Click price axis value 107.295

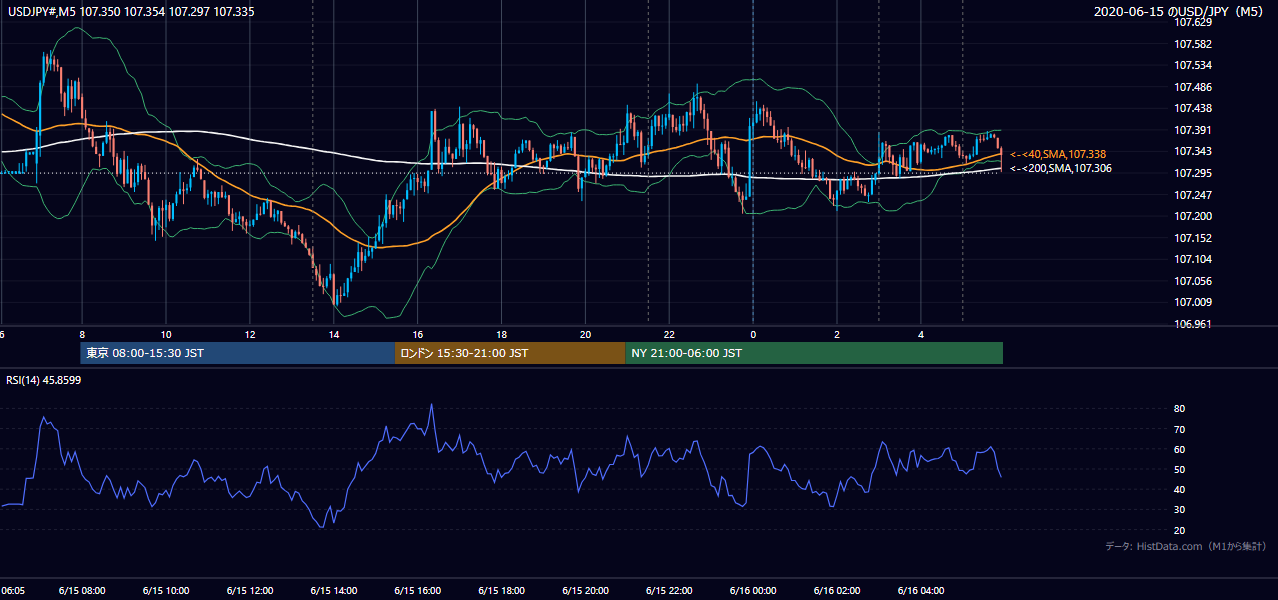pyautogui.click(x=1194, y=173)
